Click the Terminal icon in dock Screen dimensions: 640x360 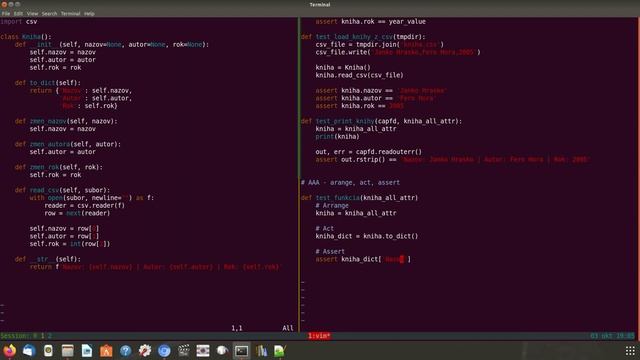click(242, 351)
